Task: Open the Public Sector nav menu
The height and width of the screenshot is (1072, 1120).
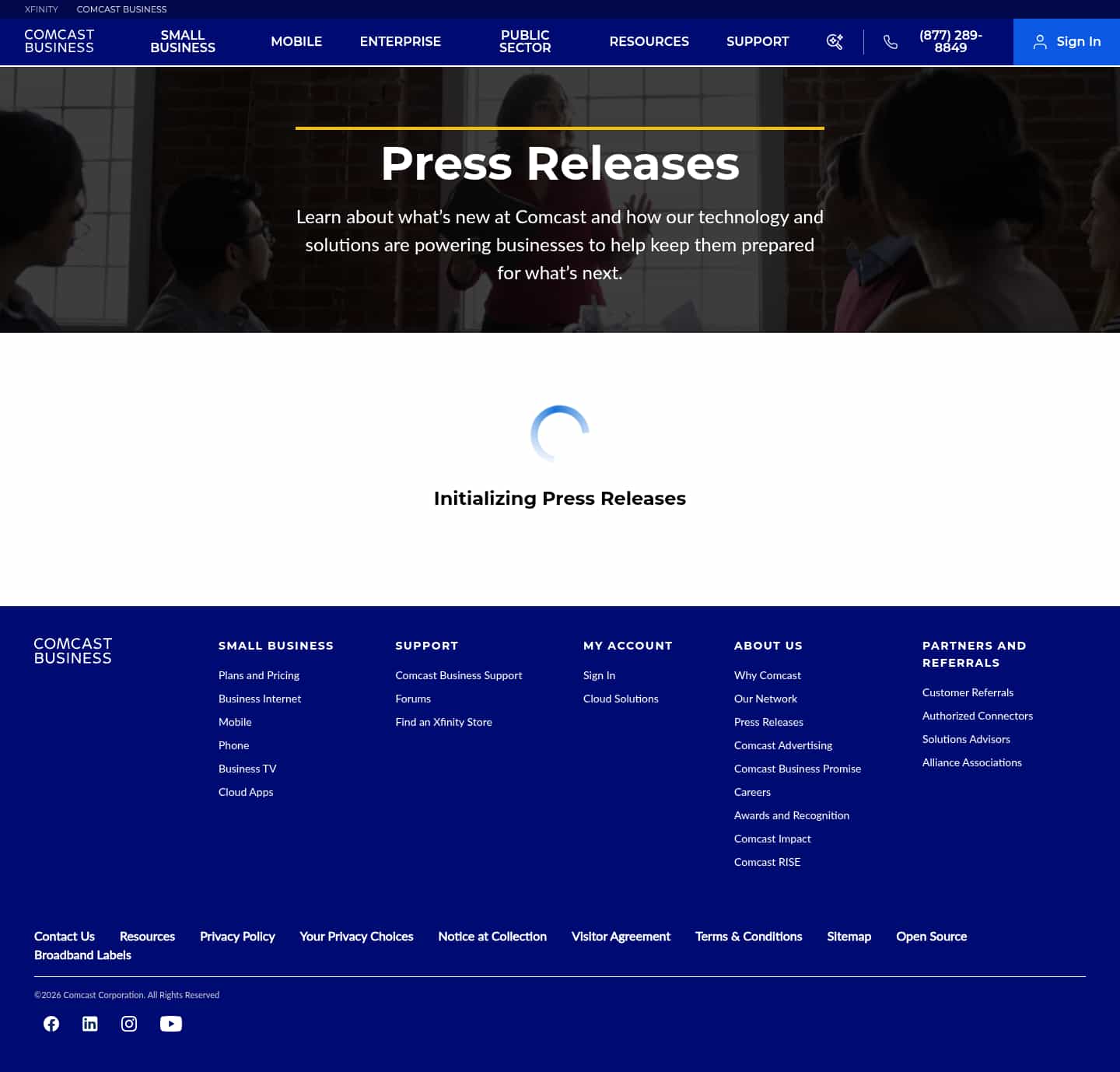Action: click(x=525, y=41)
